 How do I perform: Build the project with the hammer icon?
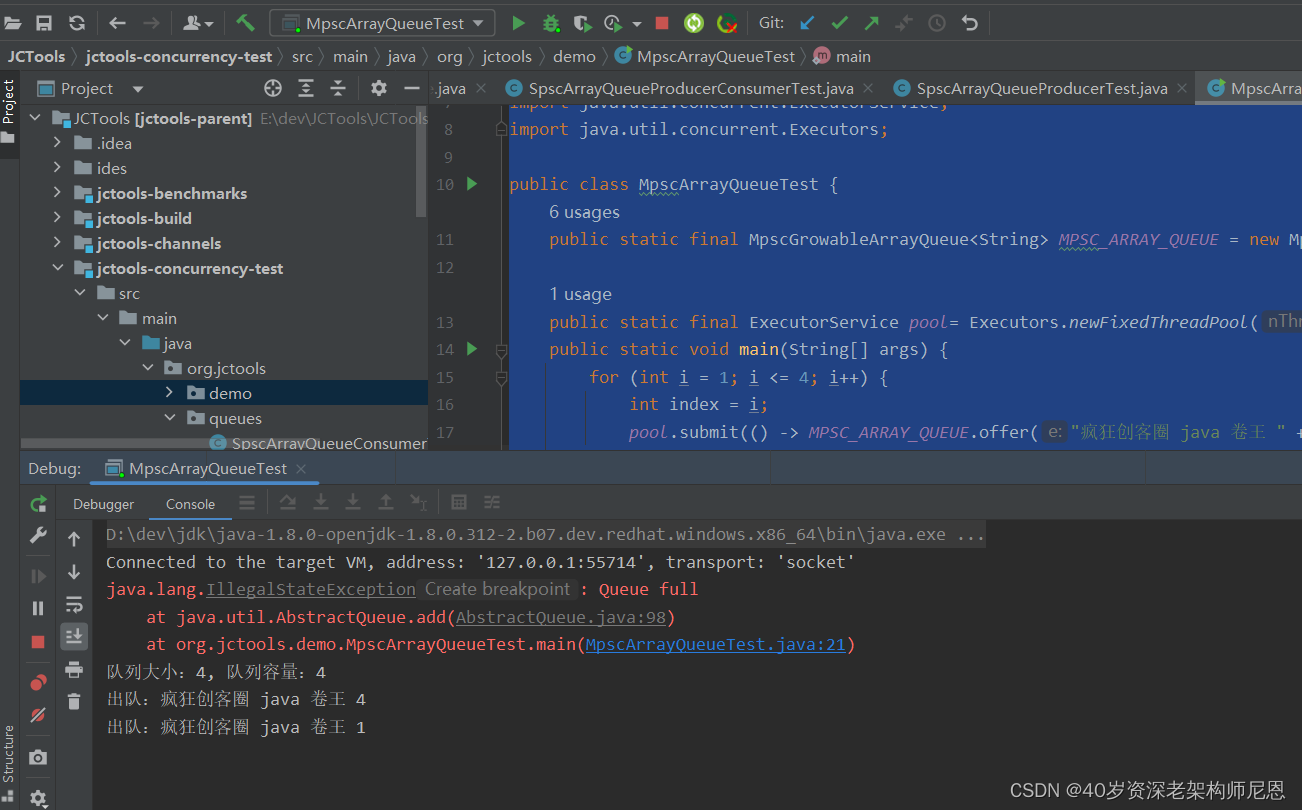pyautogui.click(x=246, y=22)
